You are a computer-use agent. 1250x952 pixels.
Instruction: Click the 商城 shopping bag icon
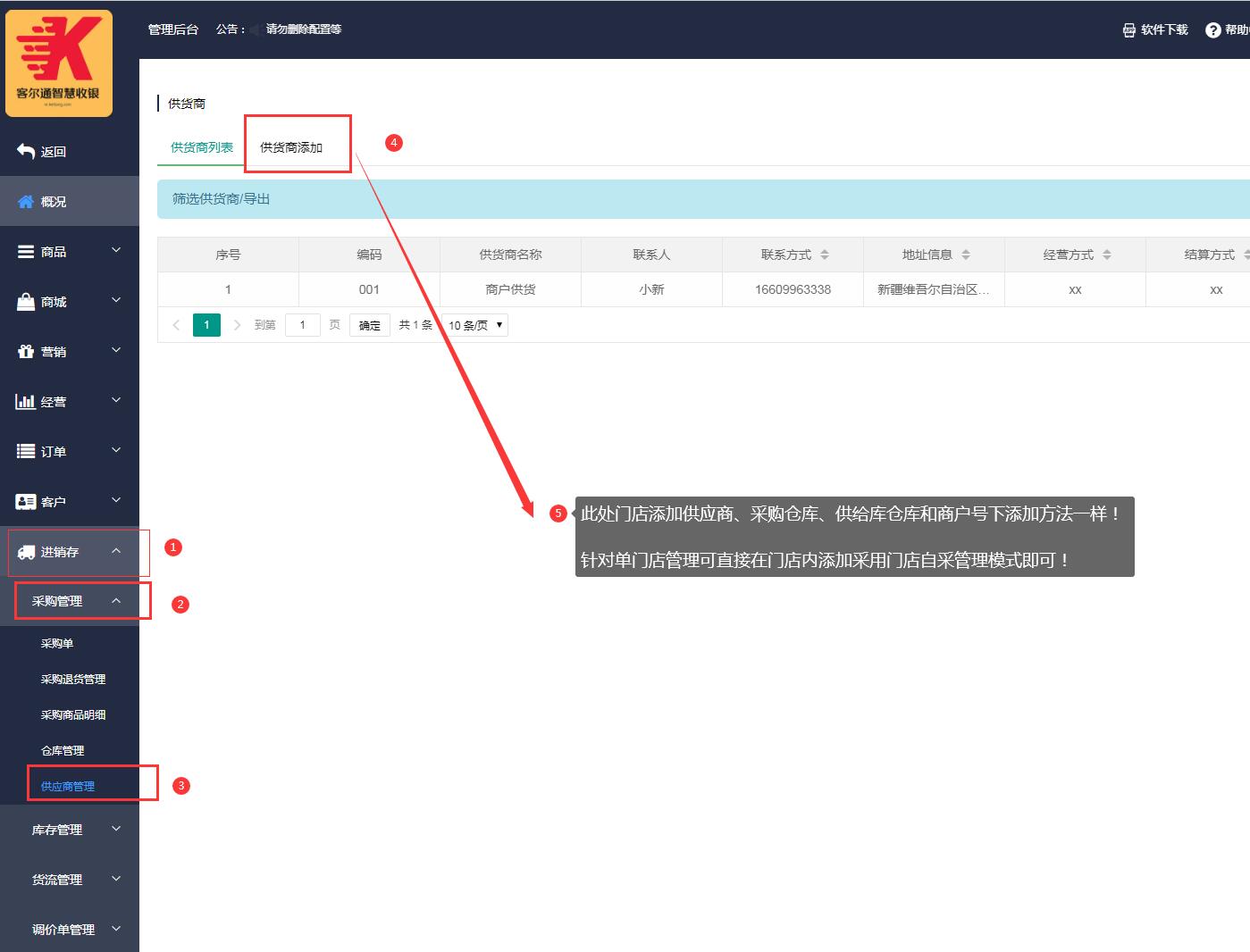pyautogui.click(x=26, y=302)
